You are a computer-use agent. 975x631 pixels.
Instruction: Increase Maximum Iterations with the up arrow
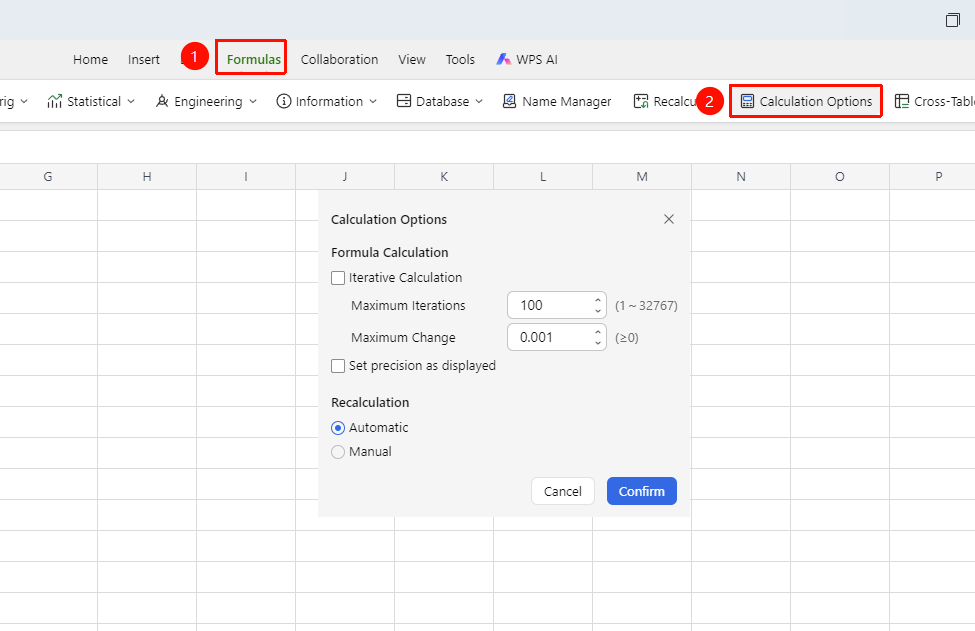(x=598, y=300)
